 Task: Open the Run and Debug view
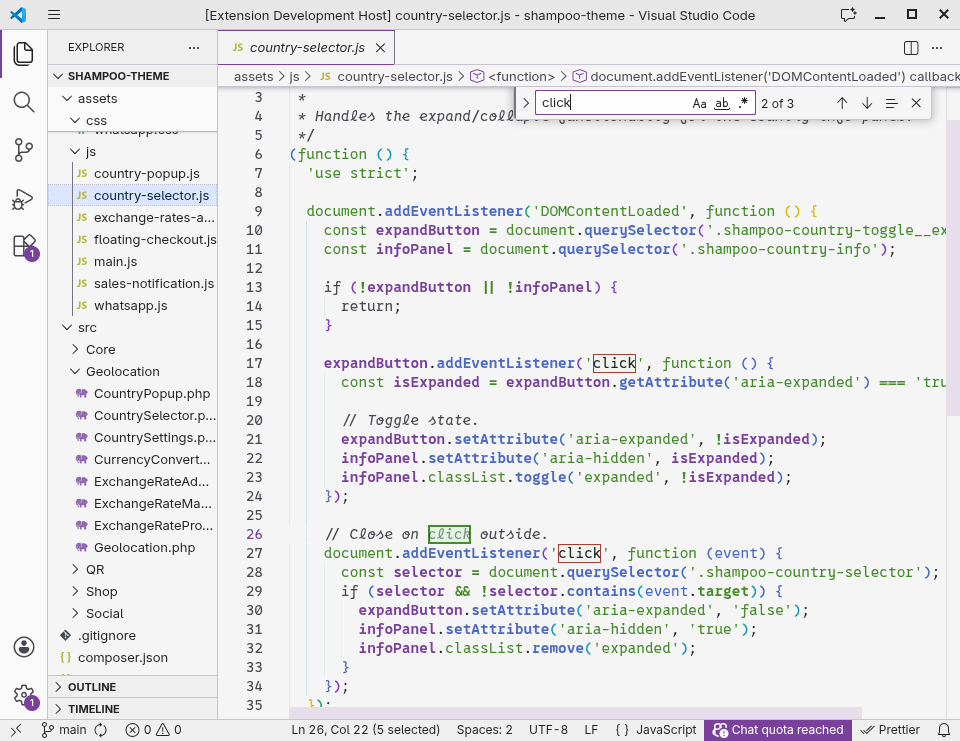point(23,199)
